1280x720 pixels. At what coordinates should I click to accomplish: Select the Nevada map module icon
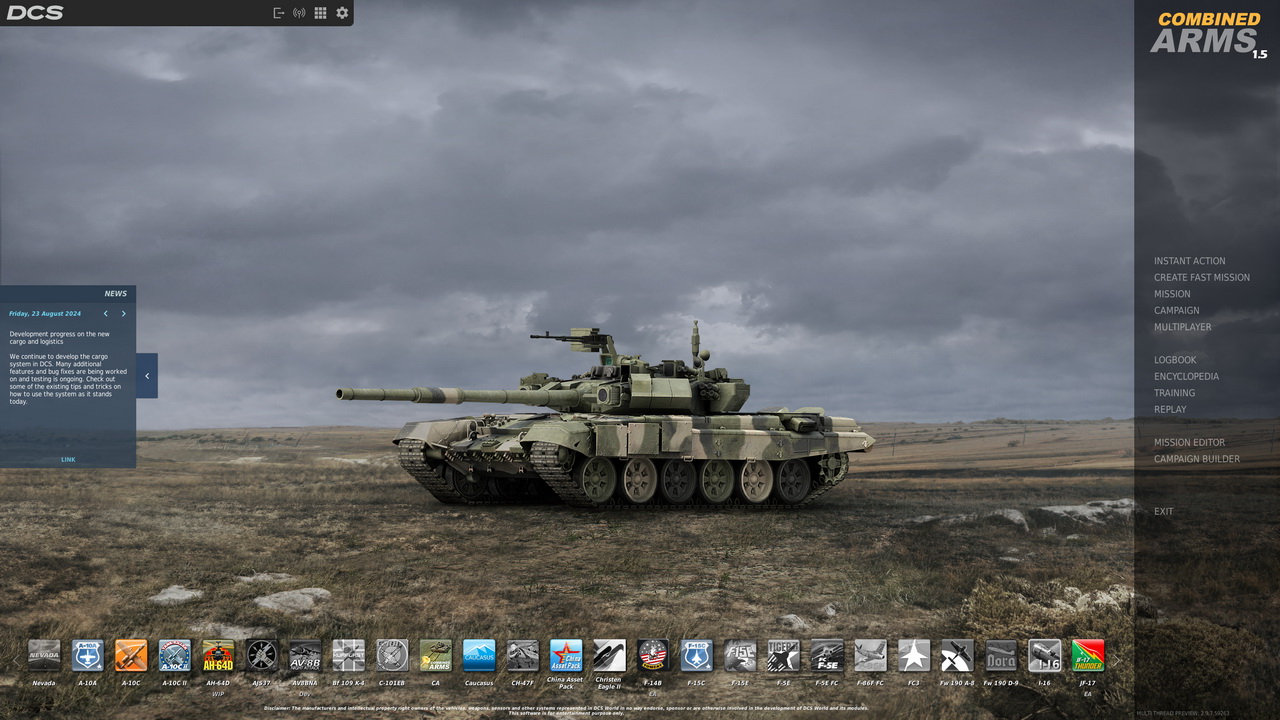coord(44,655)
